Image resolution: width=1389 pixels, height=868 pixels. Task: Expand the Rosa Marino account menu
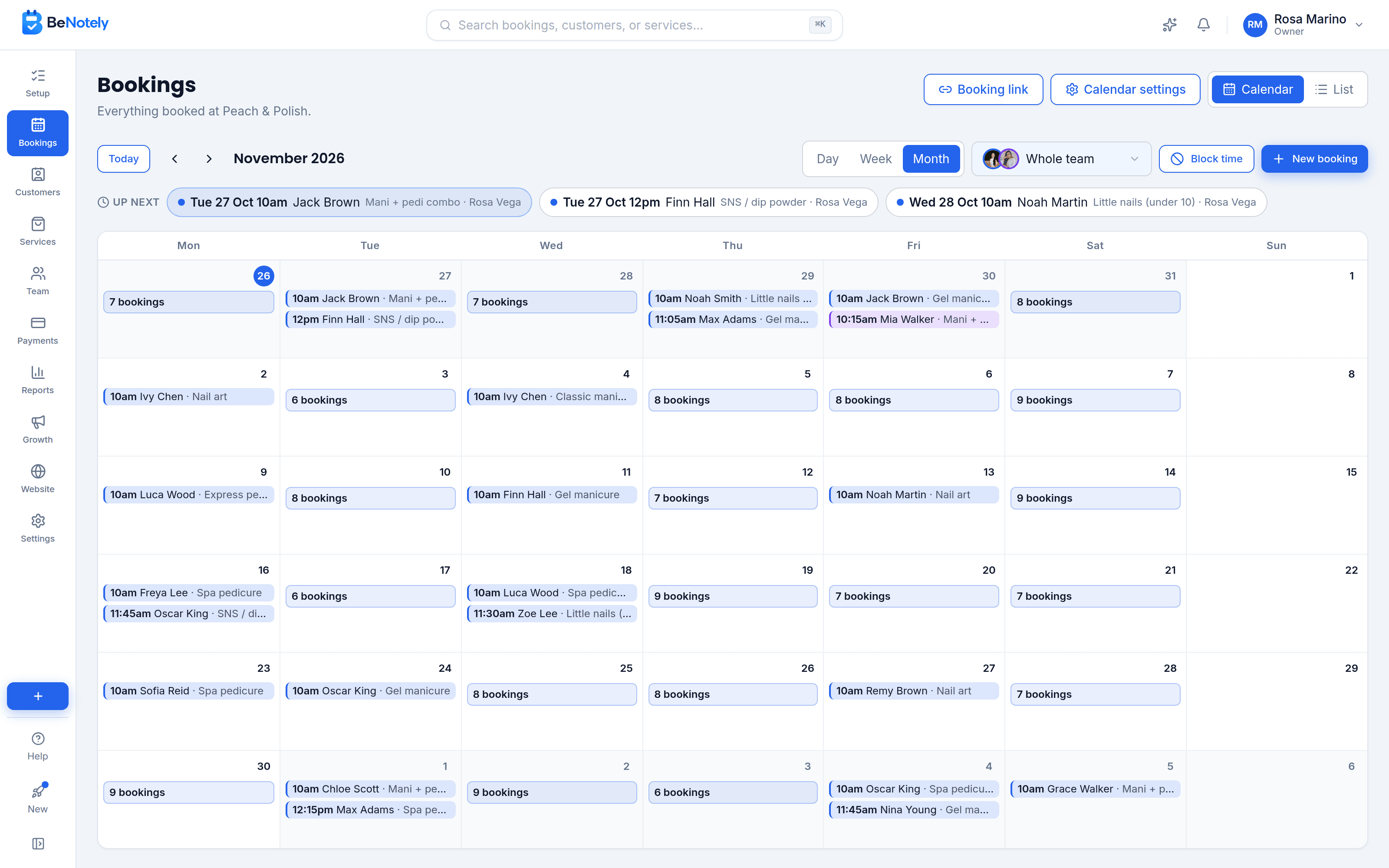(x=1303, y=25)
